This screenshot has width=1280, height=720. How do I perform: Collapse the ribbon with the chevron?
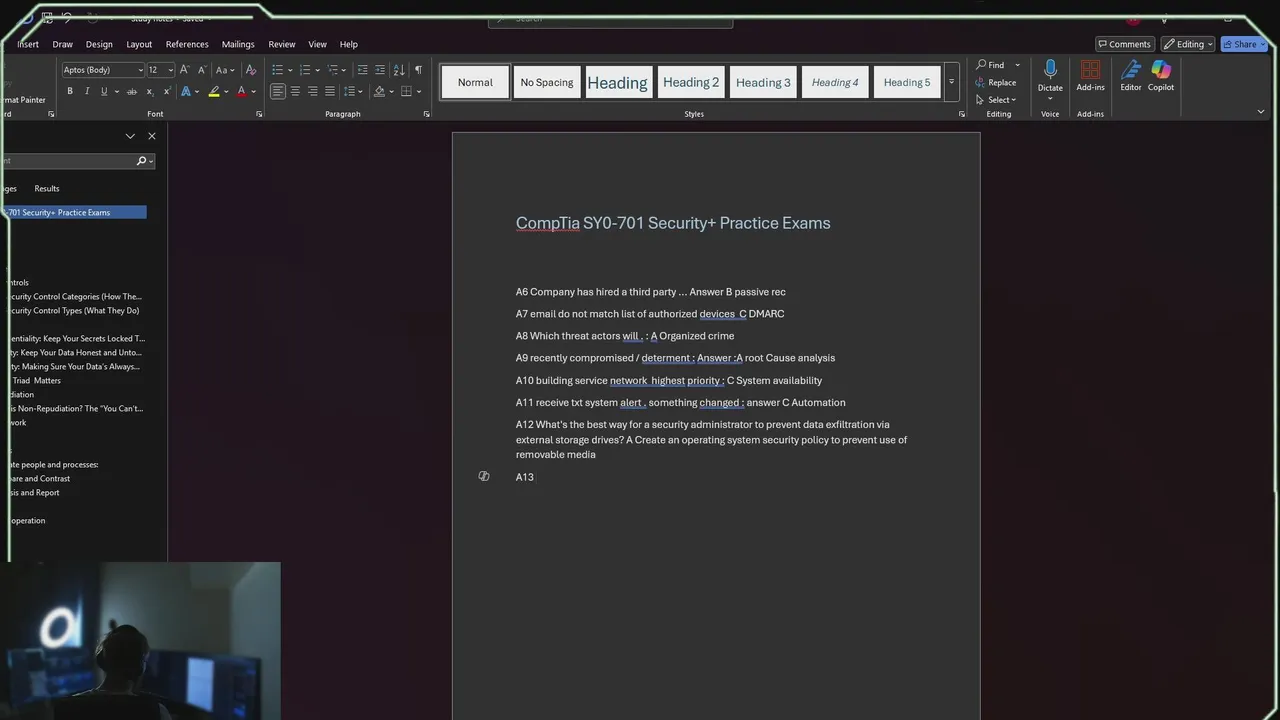coord(1261,112)
